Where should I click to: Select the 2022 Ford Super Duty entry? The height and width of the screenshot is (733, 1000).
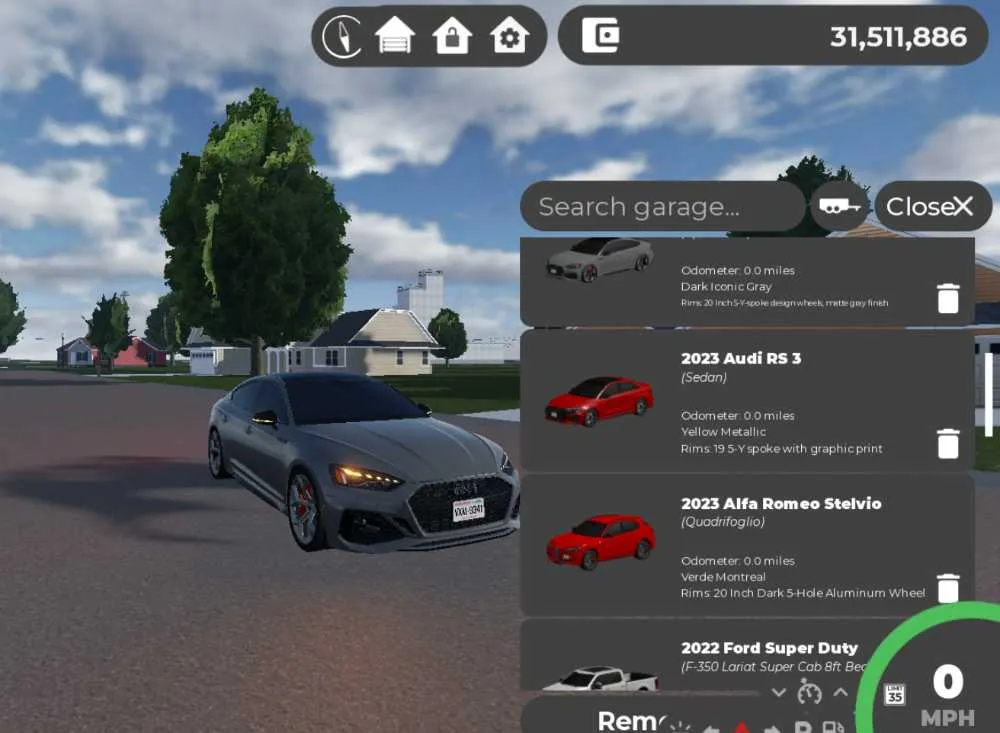702,655
